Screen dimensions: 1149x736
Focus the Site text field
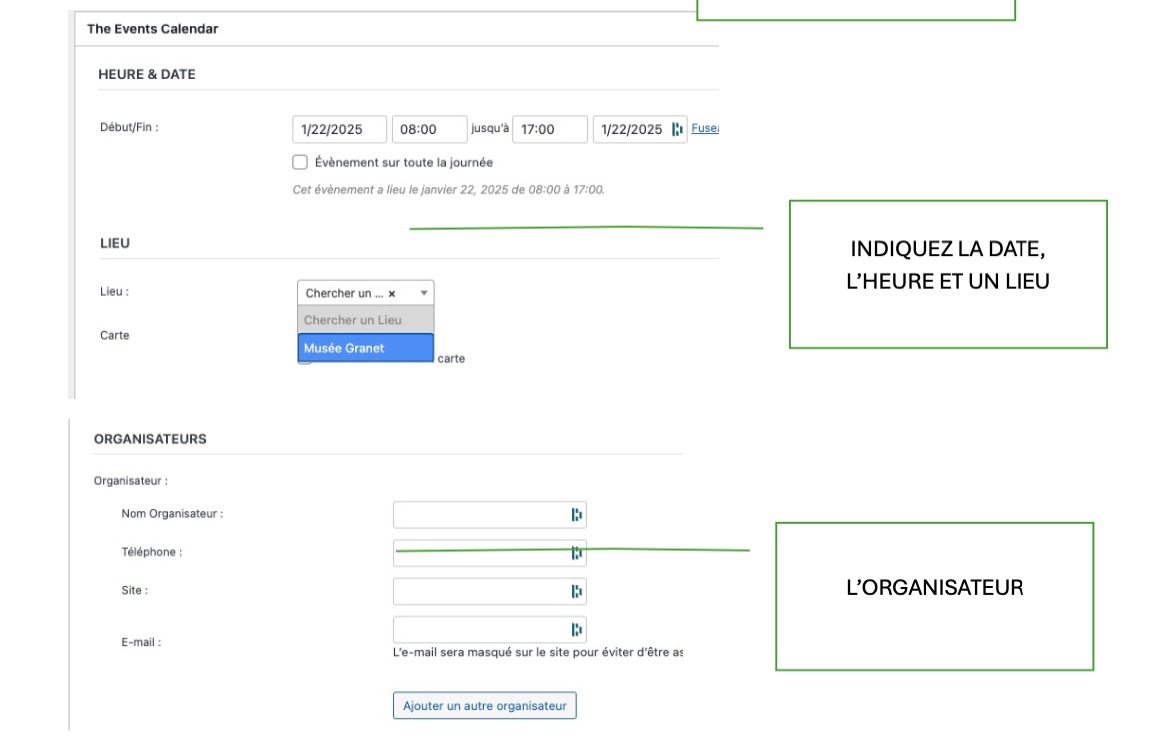pos(480,591)
